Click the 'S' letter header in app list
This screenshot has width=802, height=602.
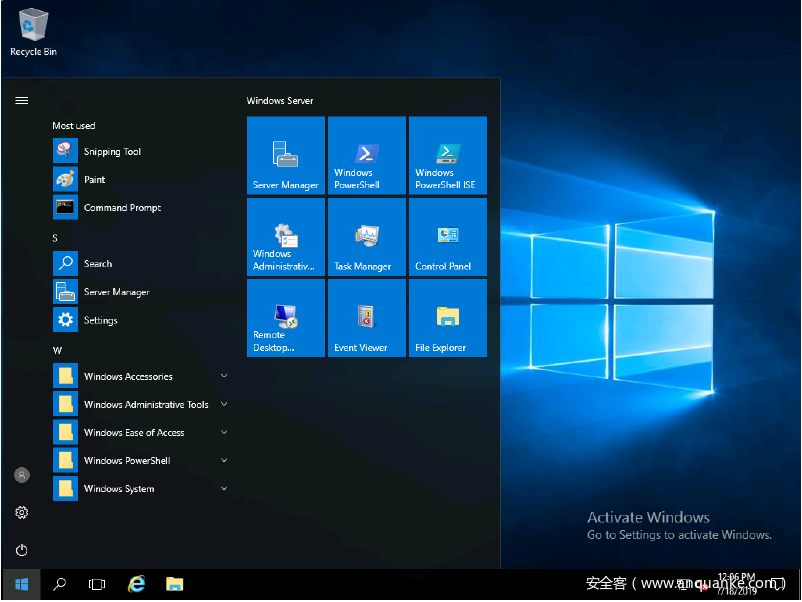(55, 238)
